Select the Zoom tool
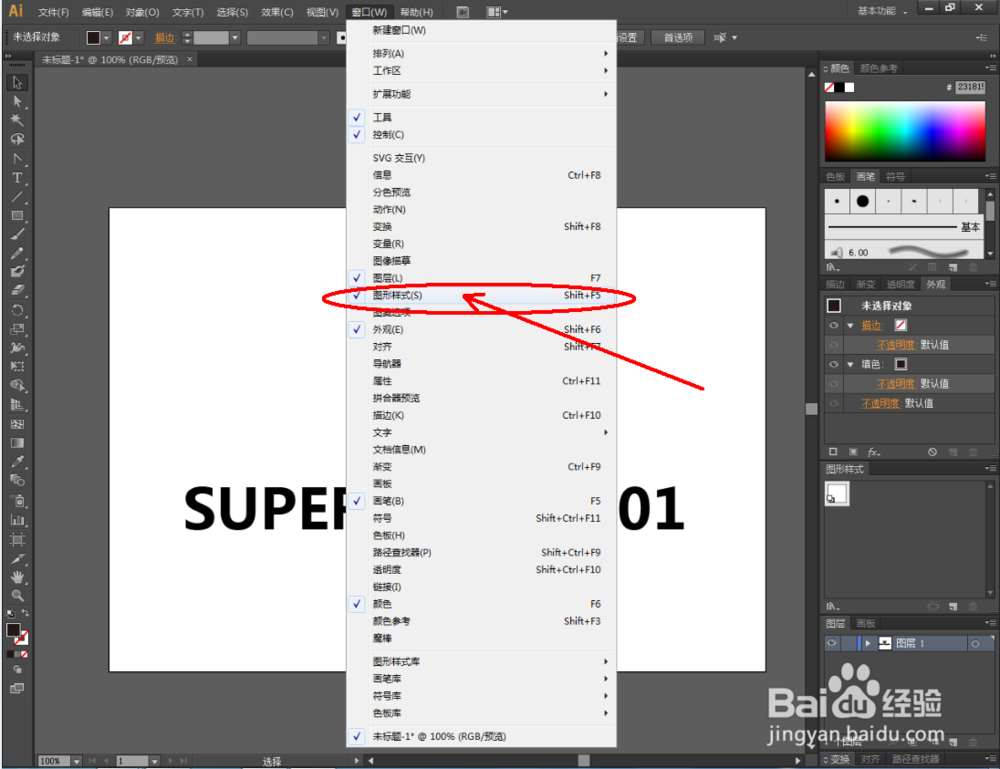 17,596
